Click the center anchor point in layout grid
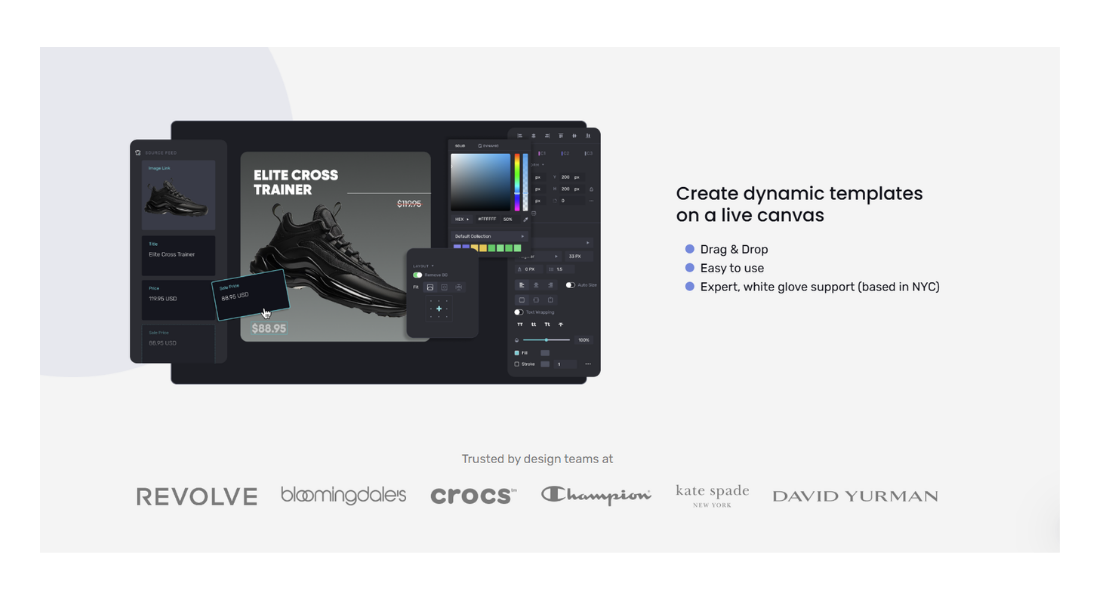Image resolution: width=1100 pixels, height=600 pixels. (x=438, y=308)
